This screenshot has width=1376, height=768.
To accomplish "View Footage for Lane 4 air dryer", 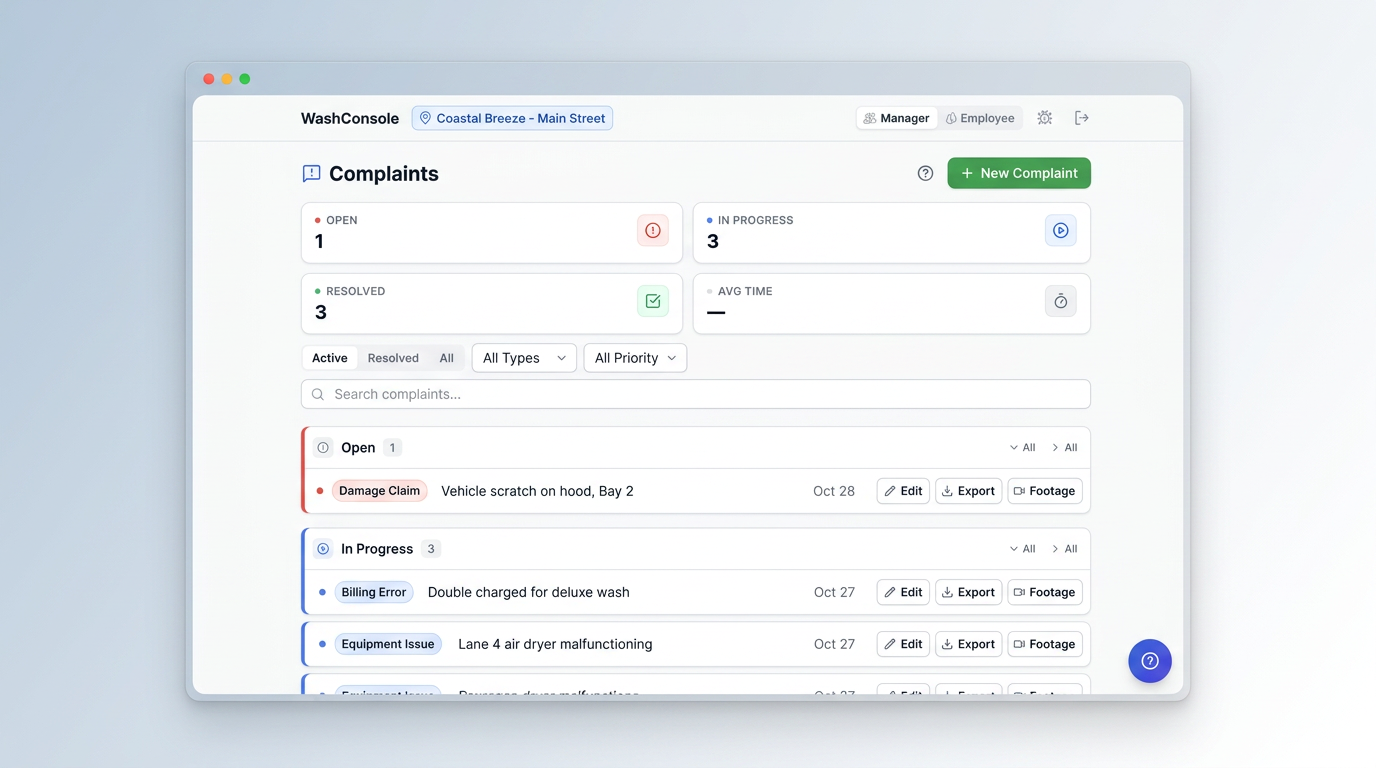I will (1045, 644).
